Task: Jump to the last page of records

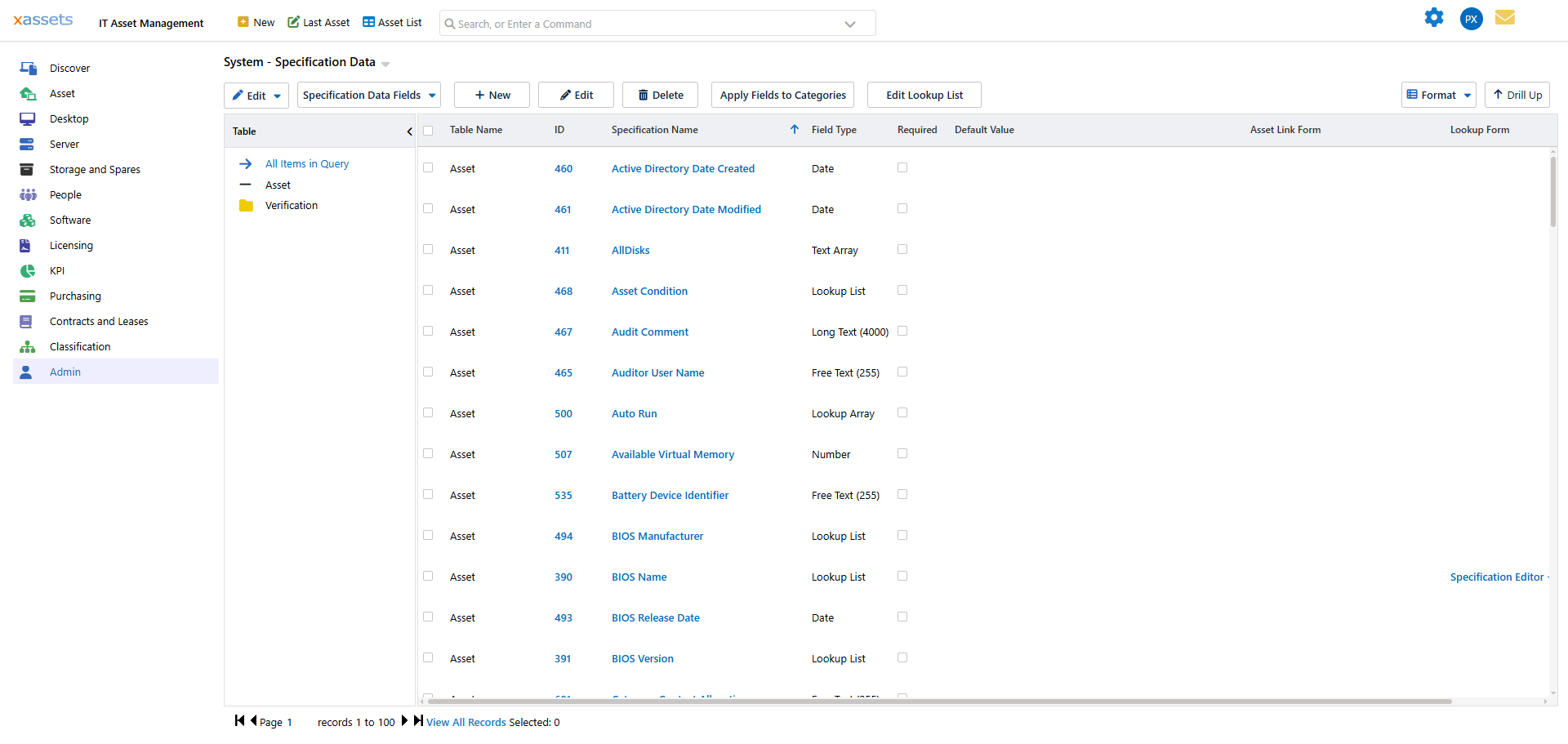Action: (x=418, y=721)
